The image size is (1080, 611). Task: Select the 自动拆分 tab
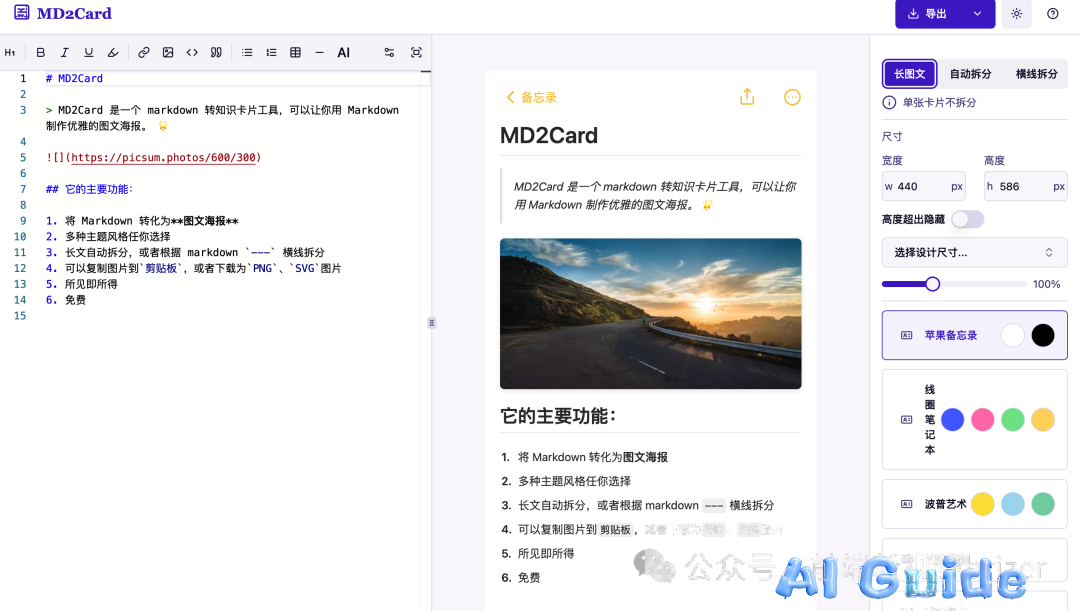point(970,74)
